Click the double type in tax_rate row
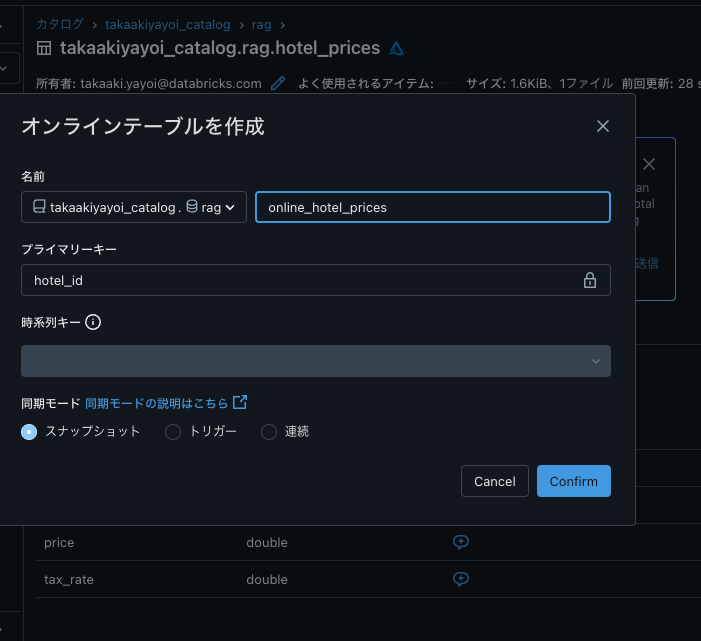Screen dimensions: 701x641 tap(267, 579)
